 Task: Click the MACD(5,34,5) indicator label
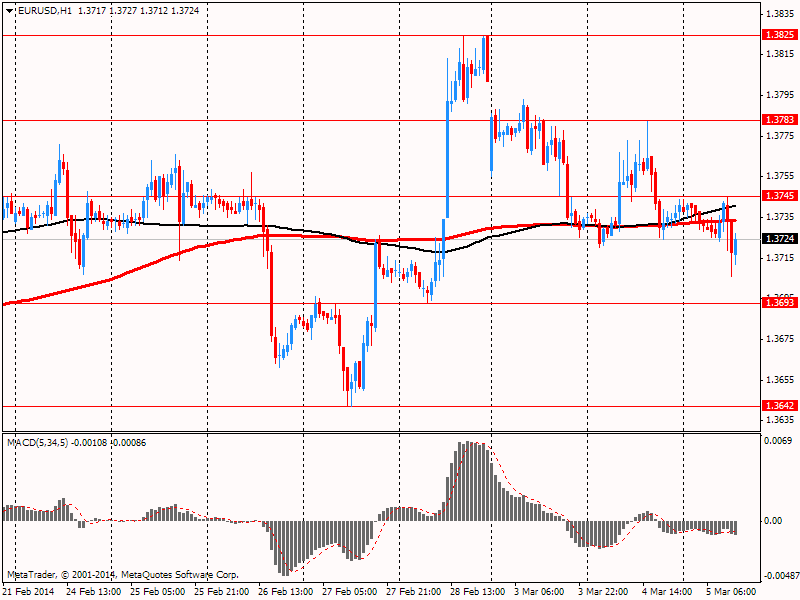(37, 443)
